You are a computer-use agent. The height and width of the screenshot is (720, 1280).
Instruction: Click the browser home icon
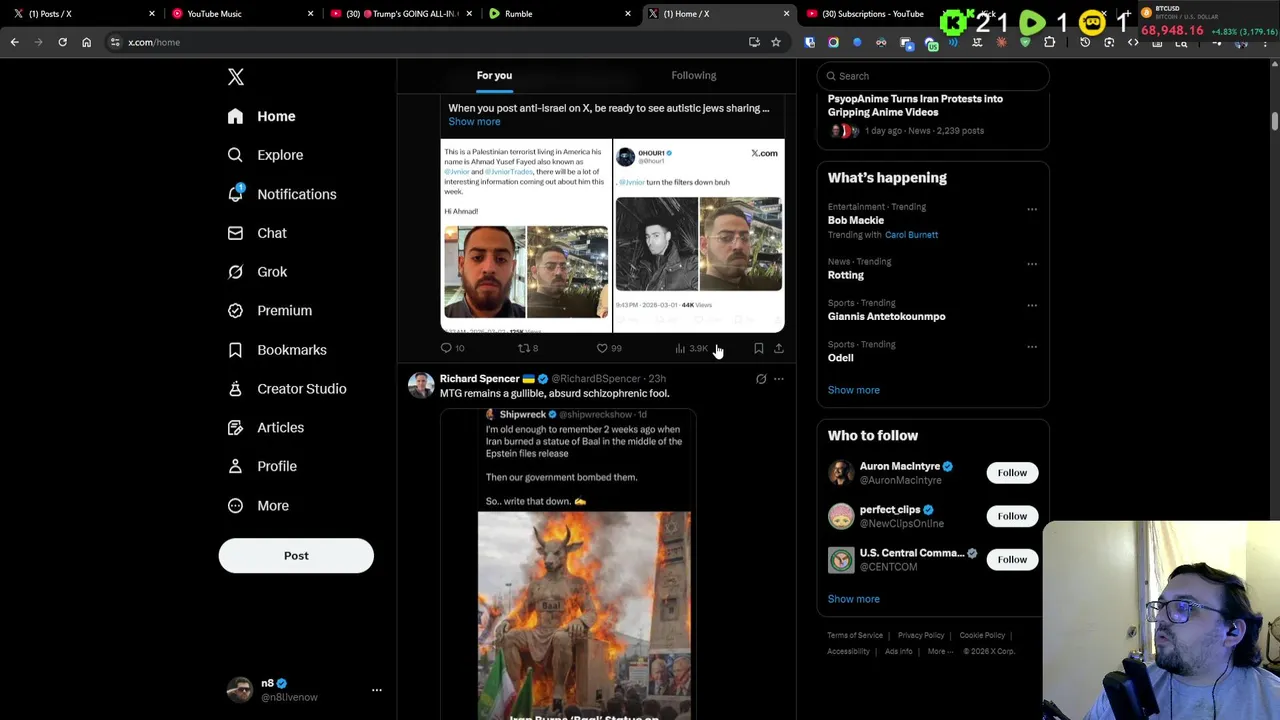pyautogui.click(x=86, y=42)
